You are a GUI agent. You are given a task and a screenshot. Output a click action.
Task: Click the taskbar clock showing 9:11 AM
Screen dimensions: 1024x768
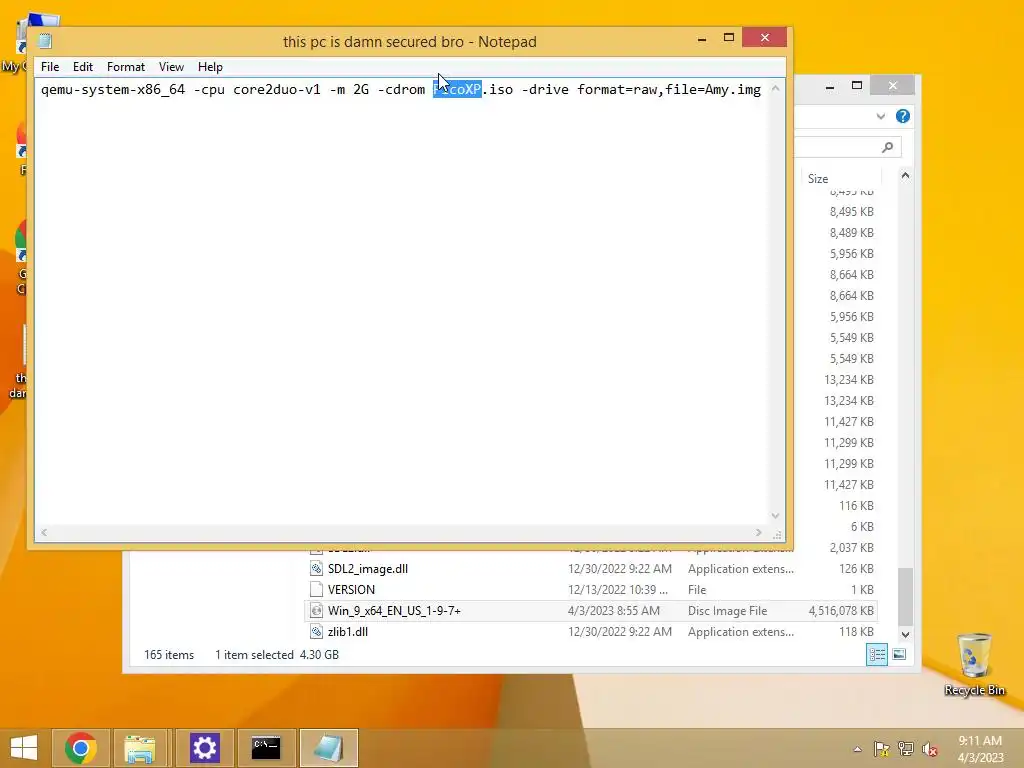coord(980,749)
